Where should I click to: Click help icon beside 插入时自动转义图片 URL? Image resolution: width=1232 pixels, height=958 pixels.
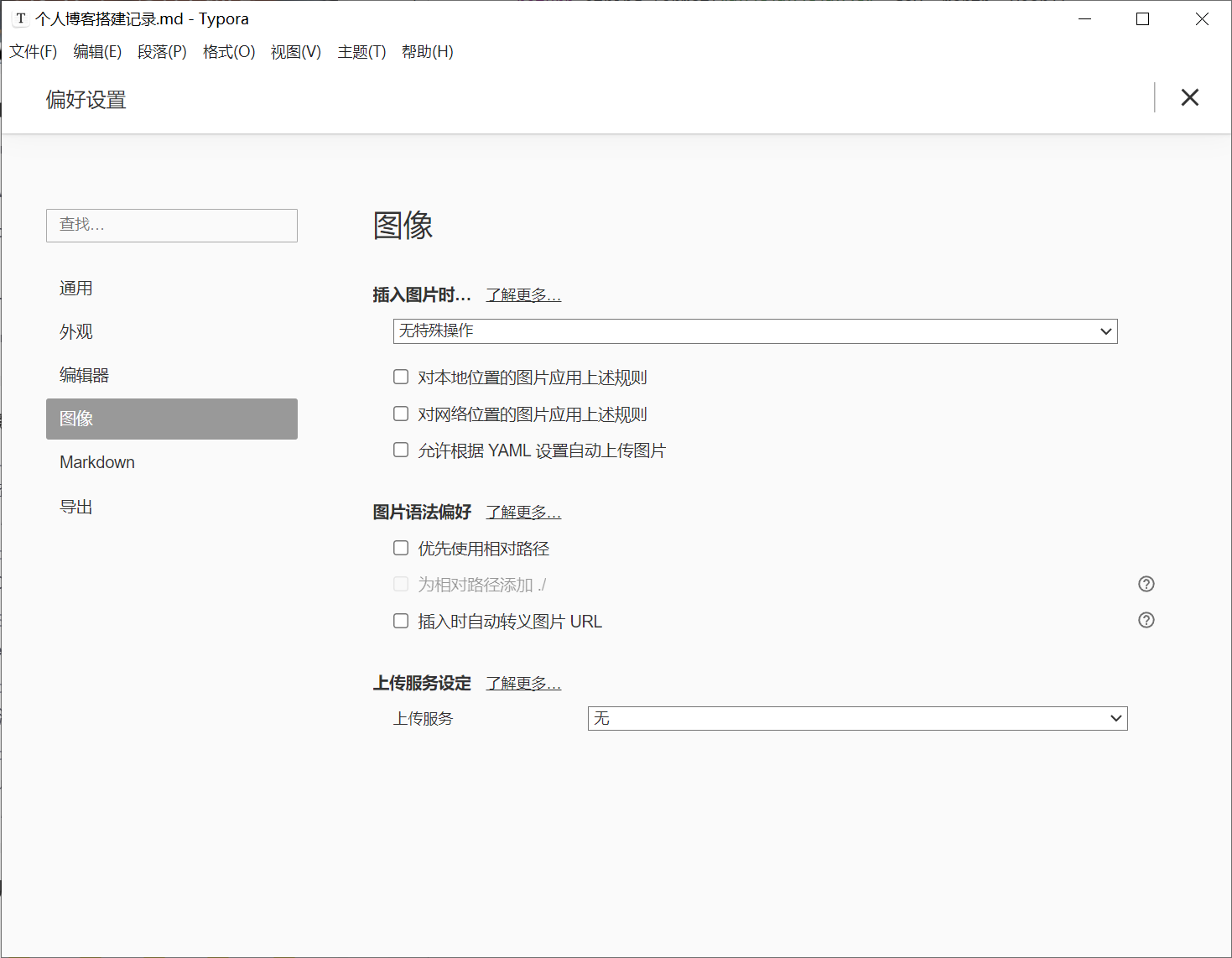[1146, 620]
